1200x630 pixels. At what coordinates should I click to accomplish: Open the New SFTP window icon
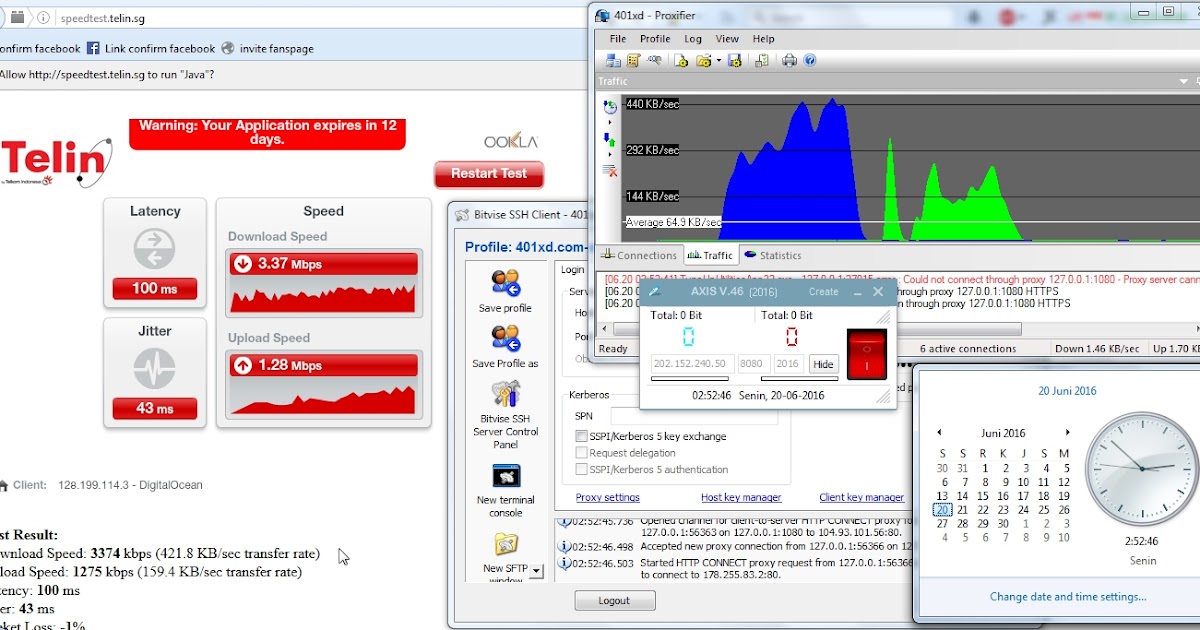(506, 545)
